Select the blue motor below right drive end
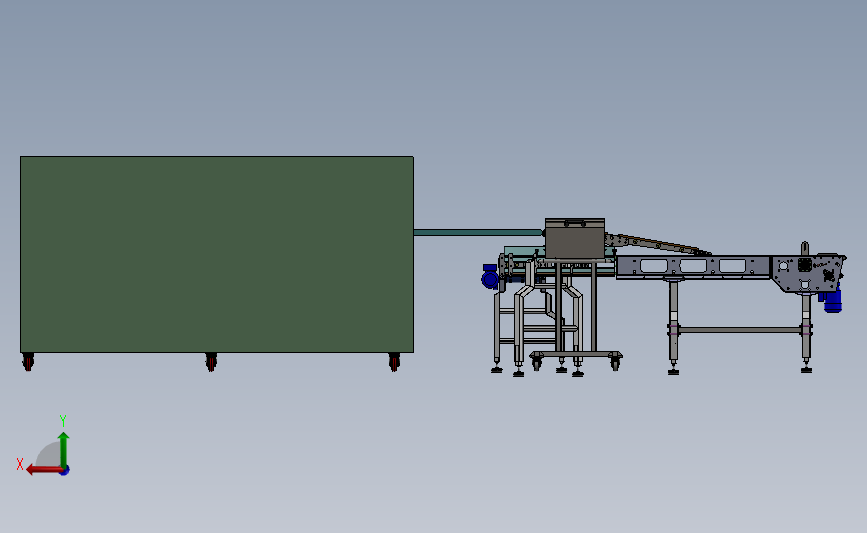 pos(832,301)
